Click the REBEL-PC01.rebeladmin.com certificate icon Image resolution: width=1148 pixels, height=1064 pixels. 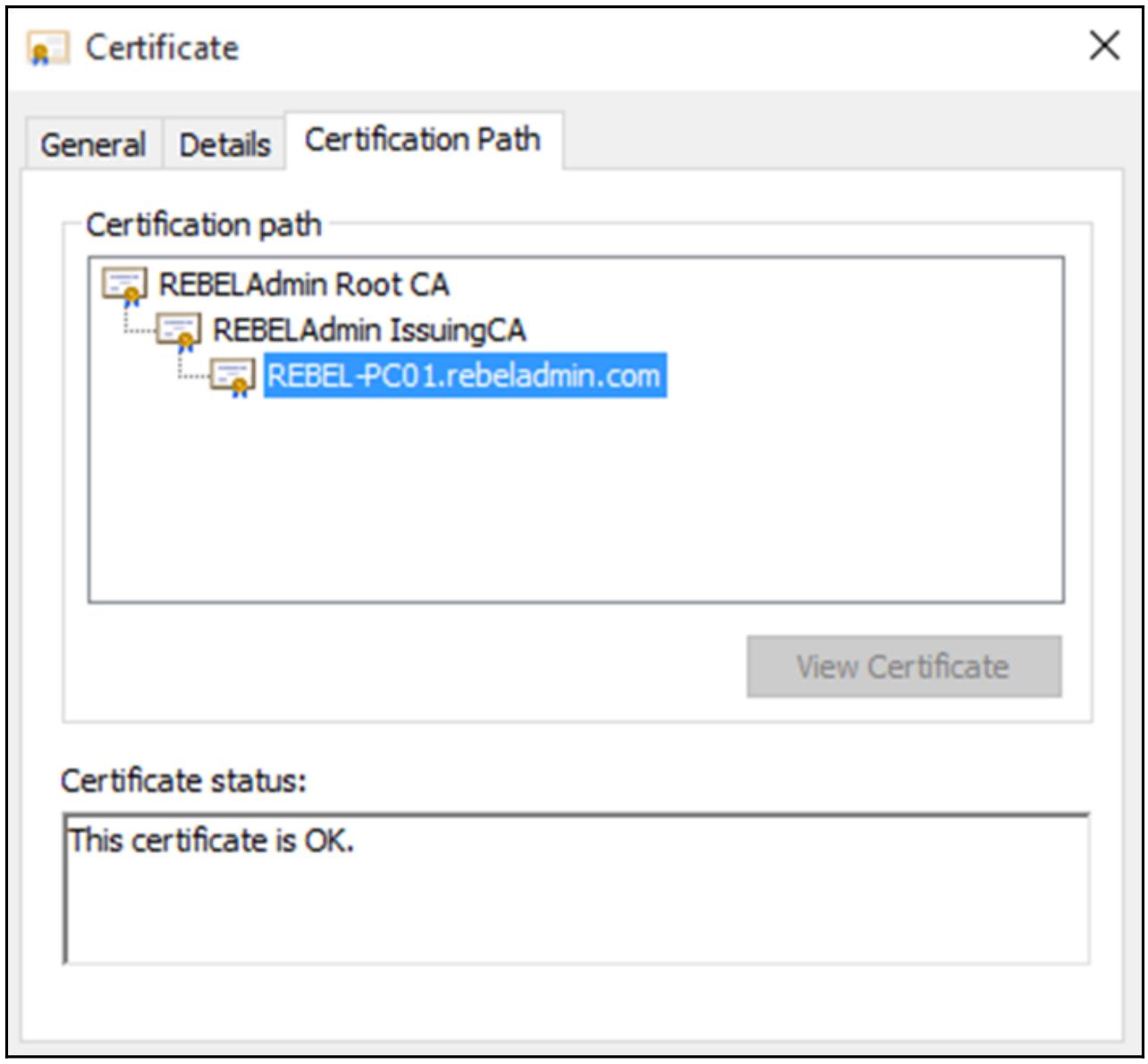[x=232, y=376]
